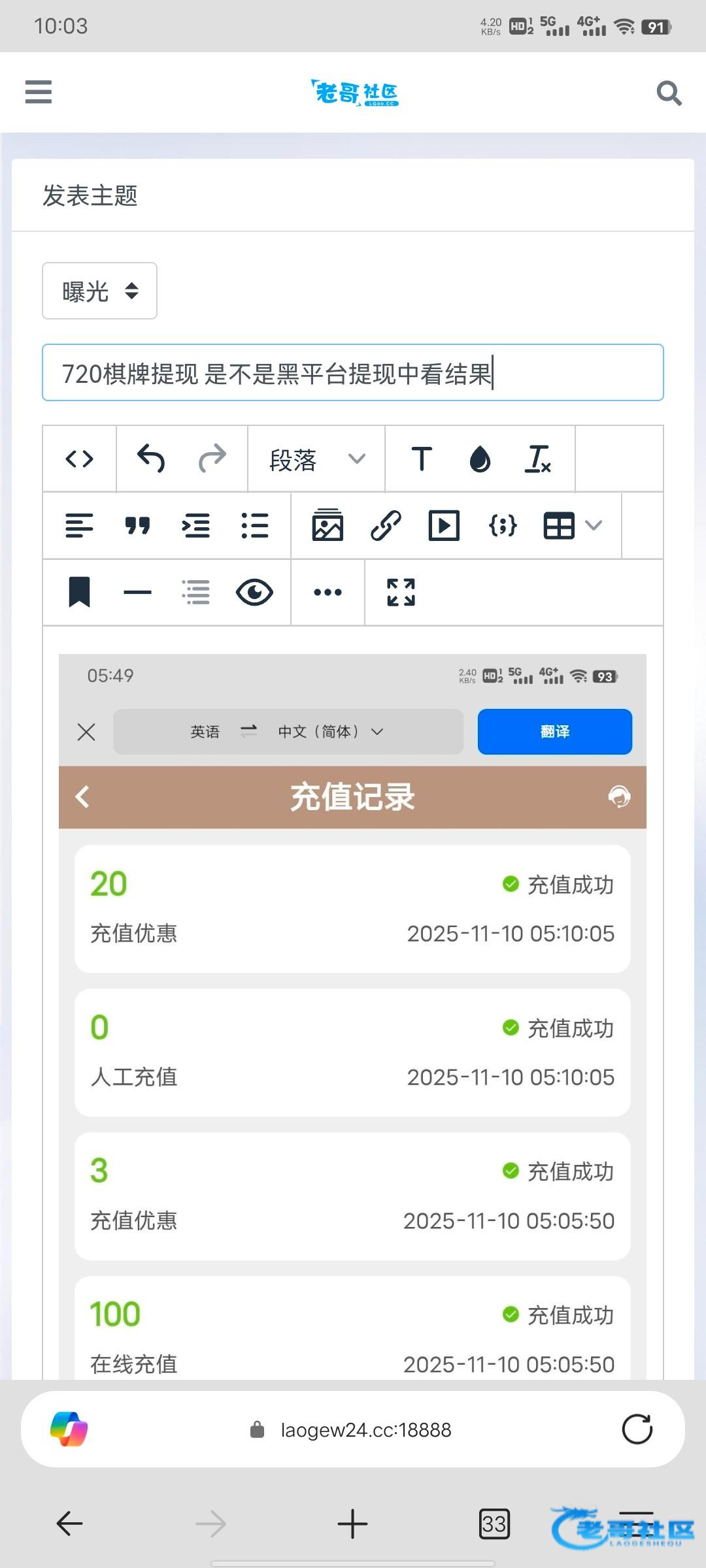This screenshot has height=1568, width=706.
Task: Open browser tabs switcher showing 33
Action: point(494,1524)
